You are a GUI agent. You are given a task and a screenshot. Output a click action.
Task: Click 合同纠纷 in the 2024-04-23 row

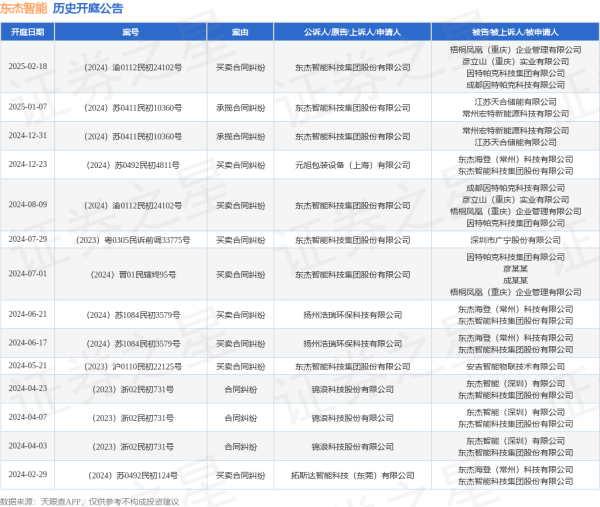(240, 390)
